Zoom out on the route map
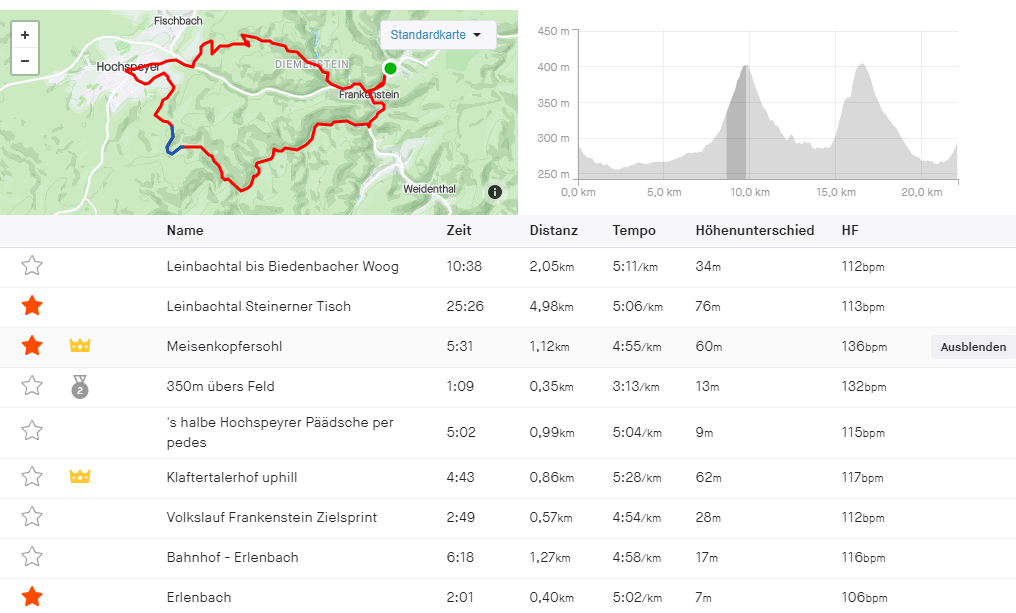This screenshot has height=613, width=1016. point(24,61)
